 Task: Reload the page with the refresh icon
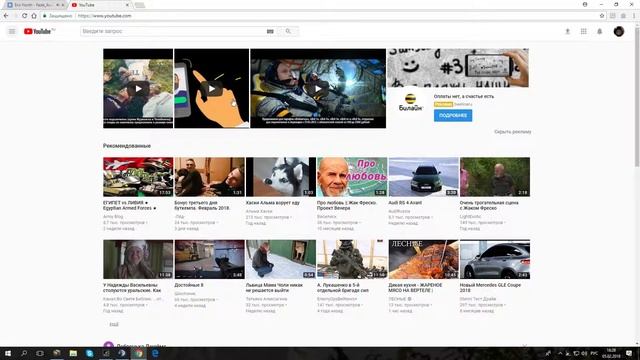click(x=24, y=16)
